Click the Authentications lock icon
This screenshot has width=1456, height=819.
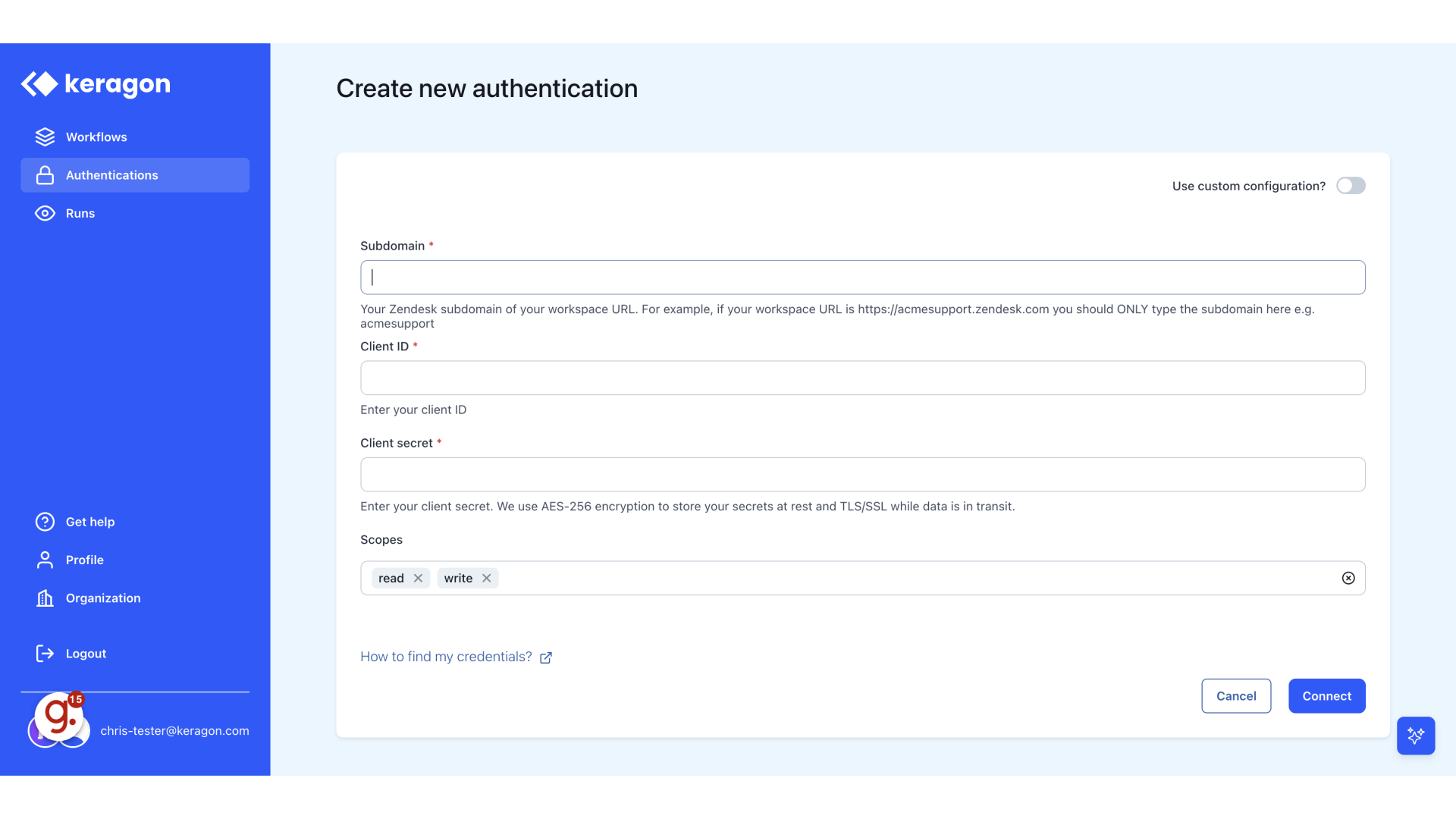45,175
